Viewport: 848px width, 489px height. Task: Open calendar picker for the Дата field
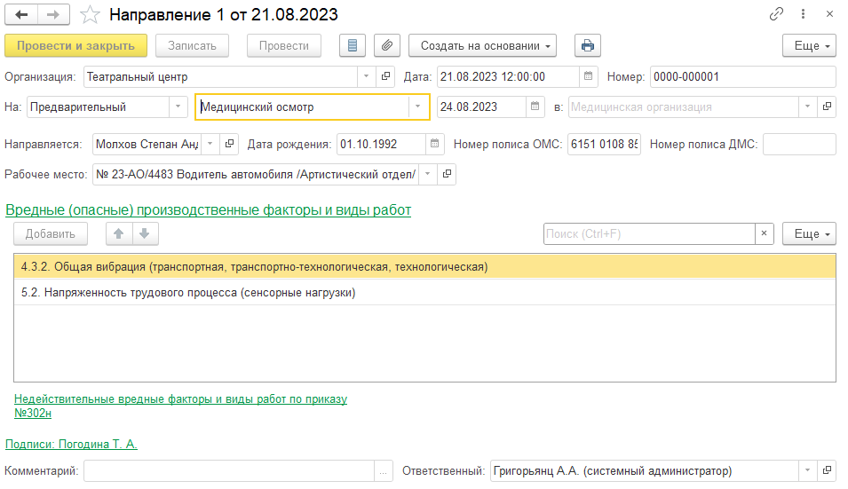[589, 76]
